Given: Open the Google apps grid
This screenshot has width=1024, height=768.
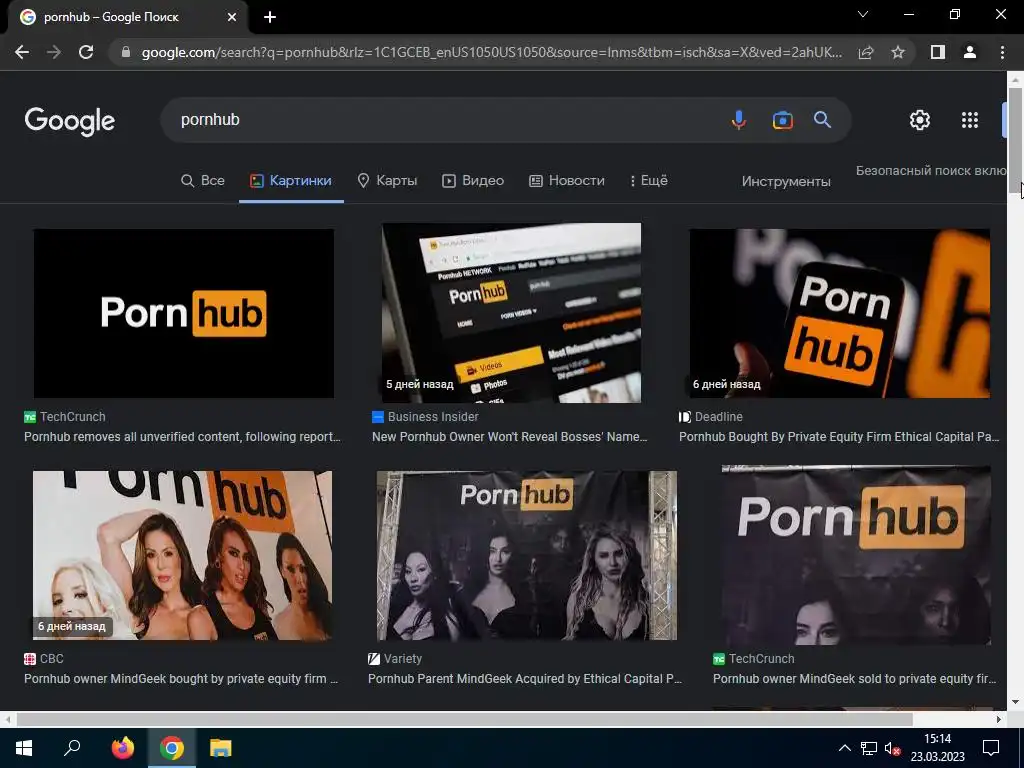Looking at the screenshot, I should (x=970, y=120).
